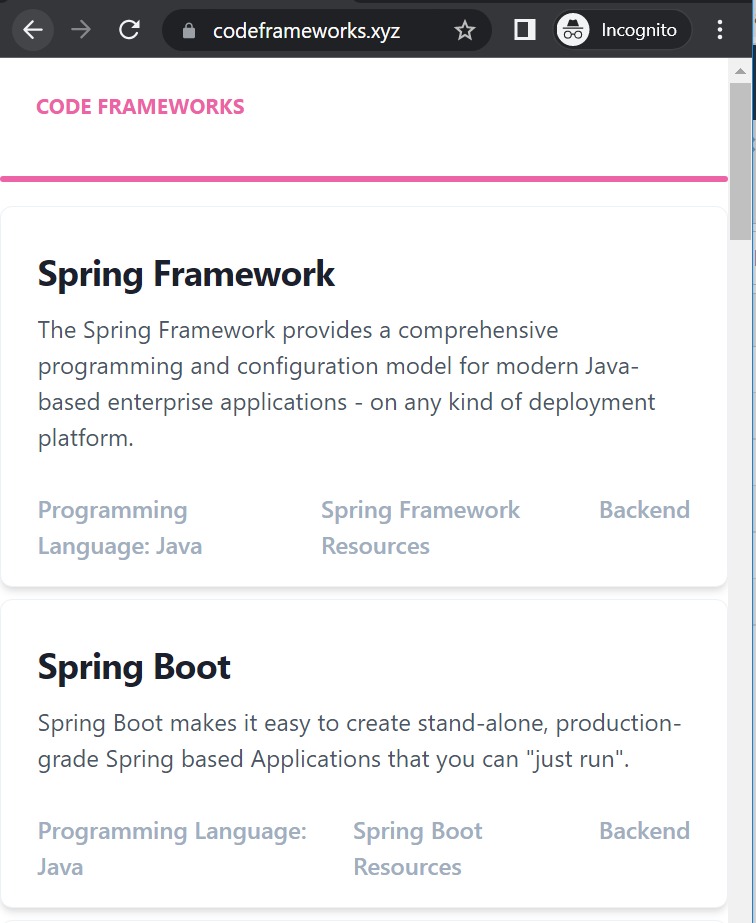756x923 pixels.
Task: Bookmark the page with the star icon
Action: [465, 30]
